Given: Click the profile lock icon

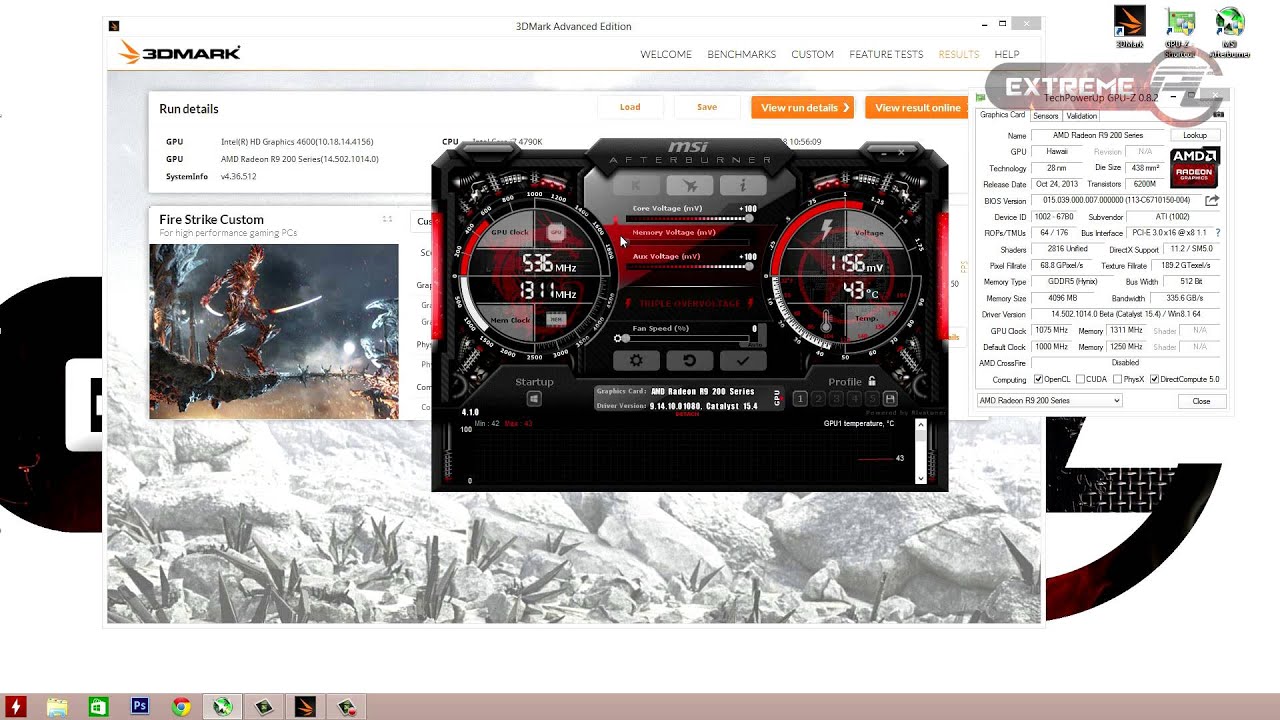Looking at the screenshot, I should point(872,381).
